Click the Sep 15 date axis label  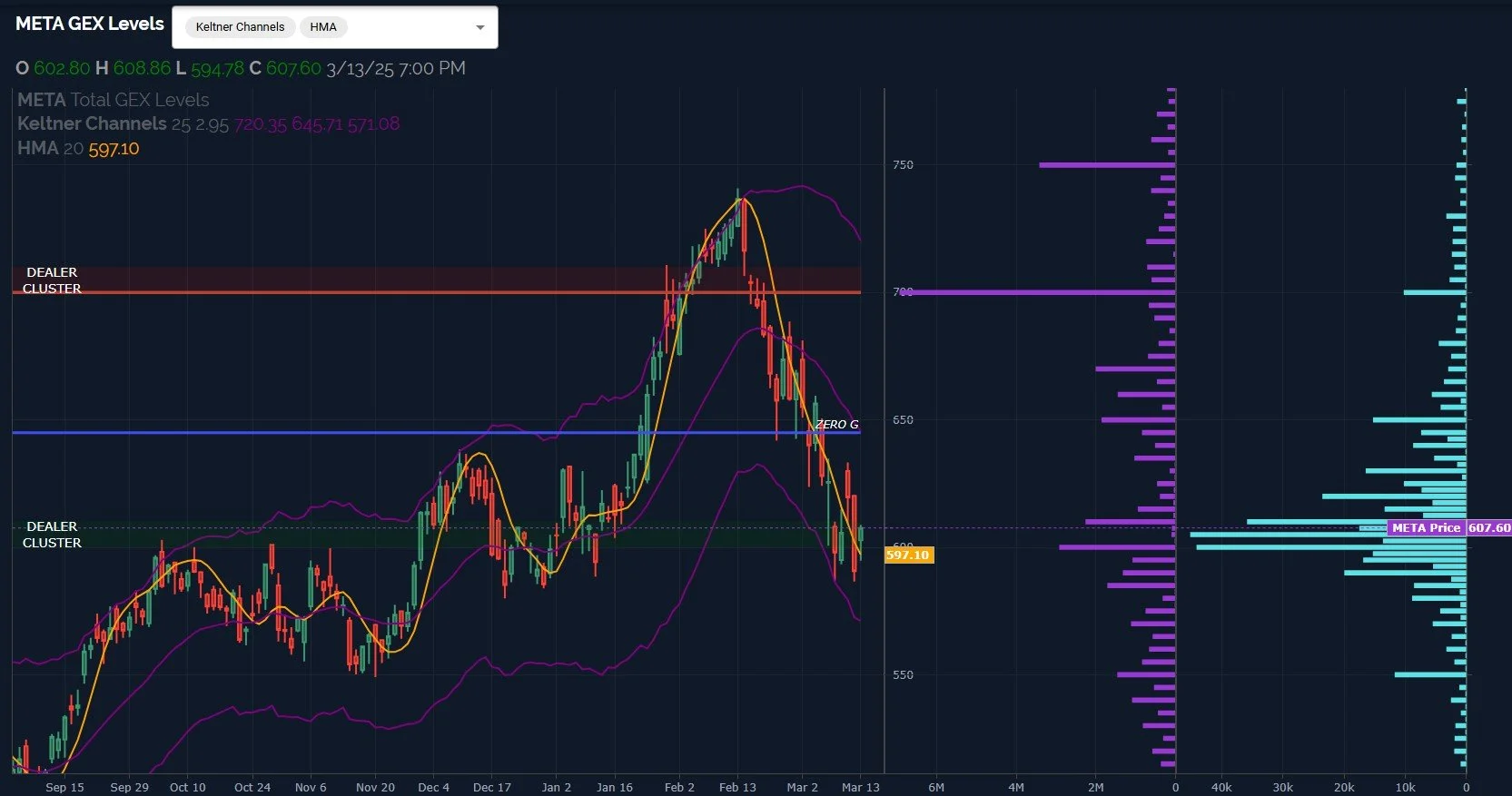(x=64, y=787)
